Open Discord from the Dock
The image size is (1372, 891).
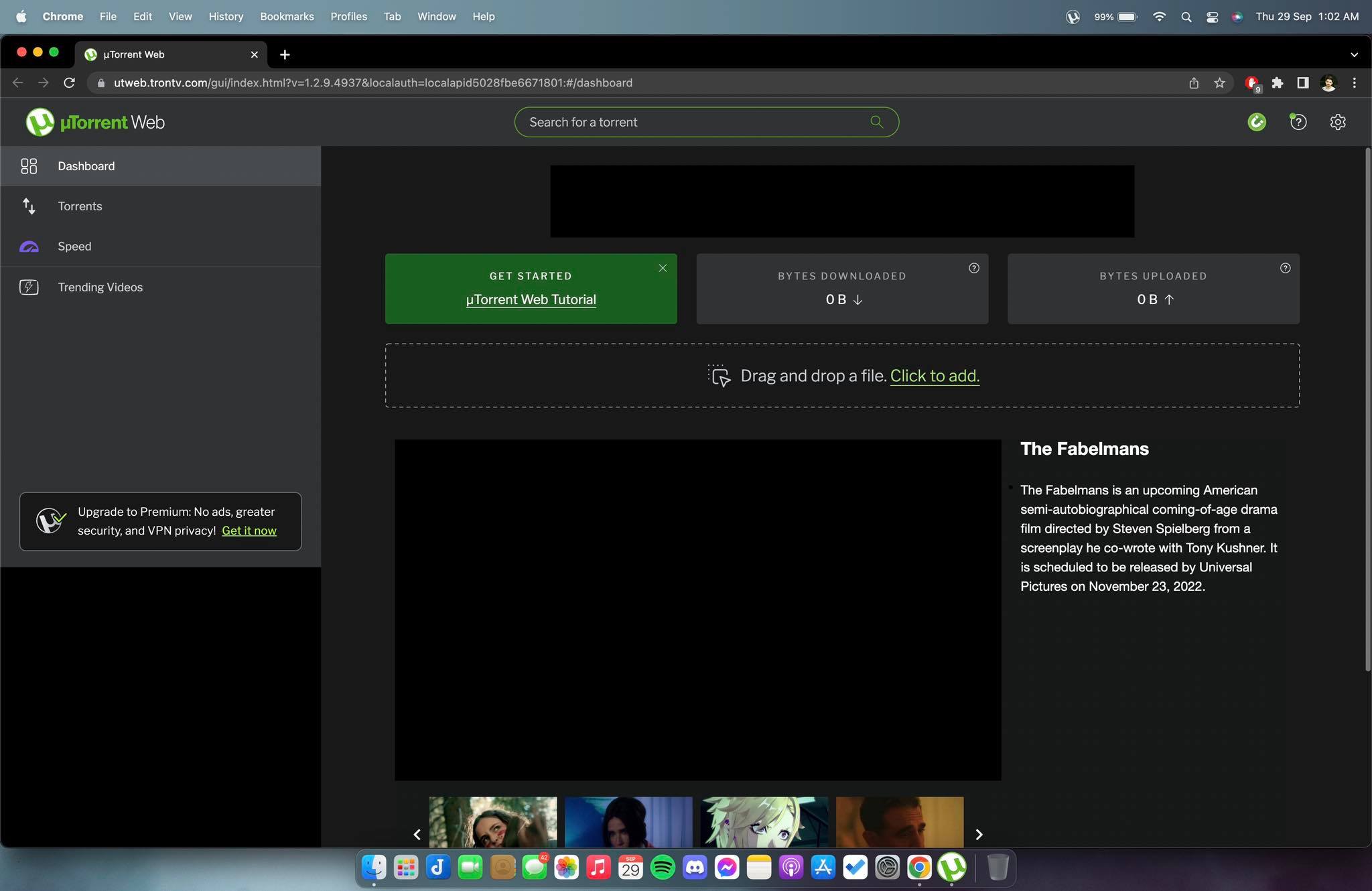695,867
